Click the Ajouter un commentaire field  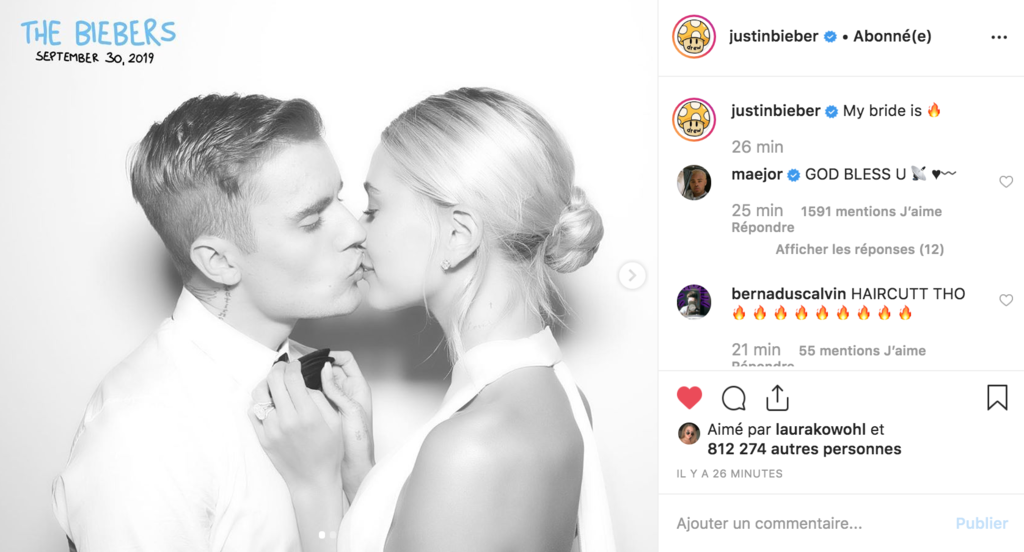pyautogui.click(x=810, y=523)
